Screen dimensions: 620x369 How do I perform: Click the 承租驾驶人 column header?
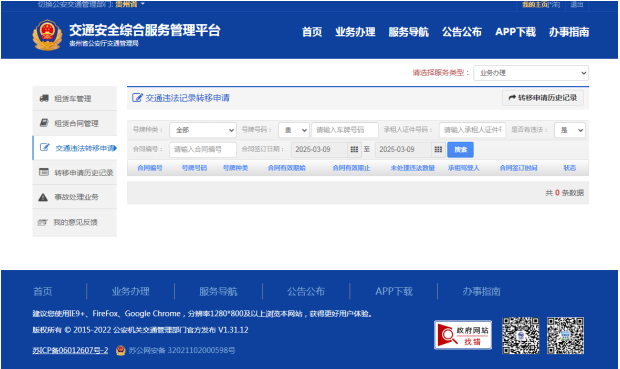coord(464,168)
